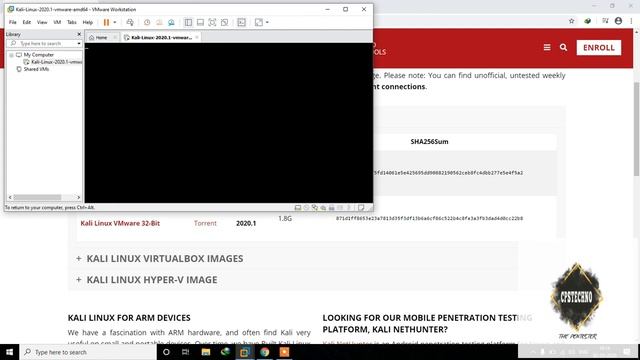Close the Home tab
This screenshot has height=360, width=640.
point(115,38)
